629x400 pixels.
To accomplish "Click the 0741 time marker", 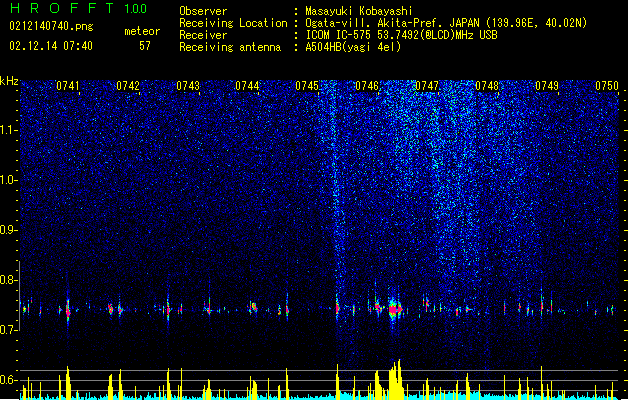I will (68, 86).
